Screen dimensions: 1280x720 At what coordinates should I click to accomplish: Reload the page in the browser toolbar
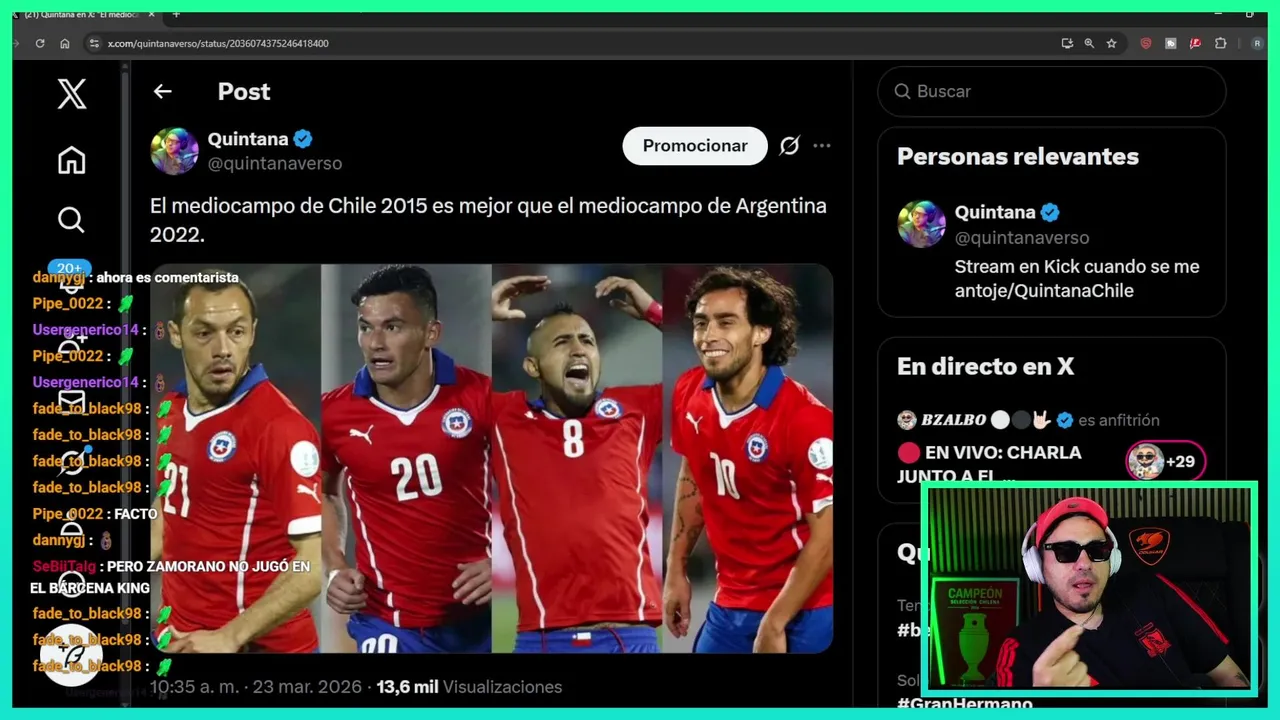(x=40, y=43)
